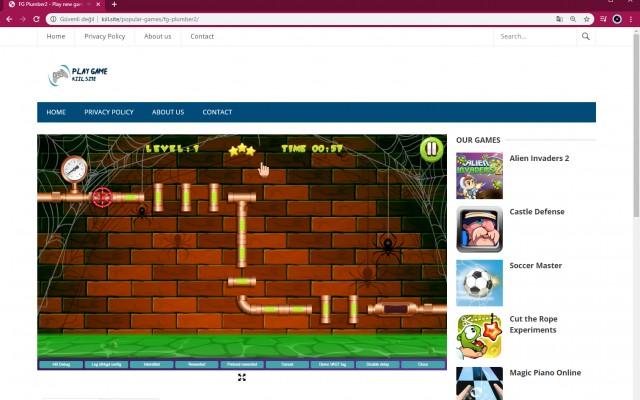
Task: Open PRIVACY POLICY in blue navigation bar
Action: [109, 112]
